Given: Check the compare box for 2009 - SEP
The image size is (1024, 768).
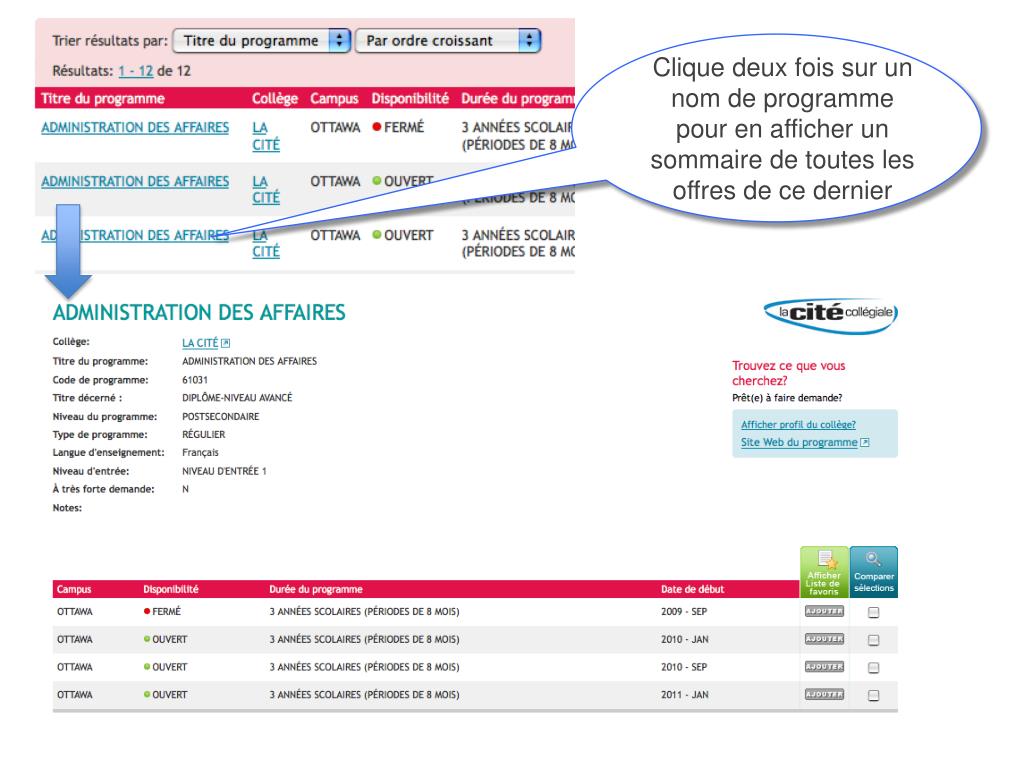Looking at the screenshot, I should click(x=874, y=613).
